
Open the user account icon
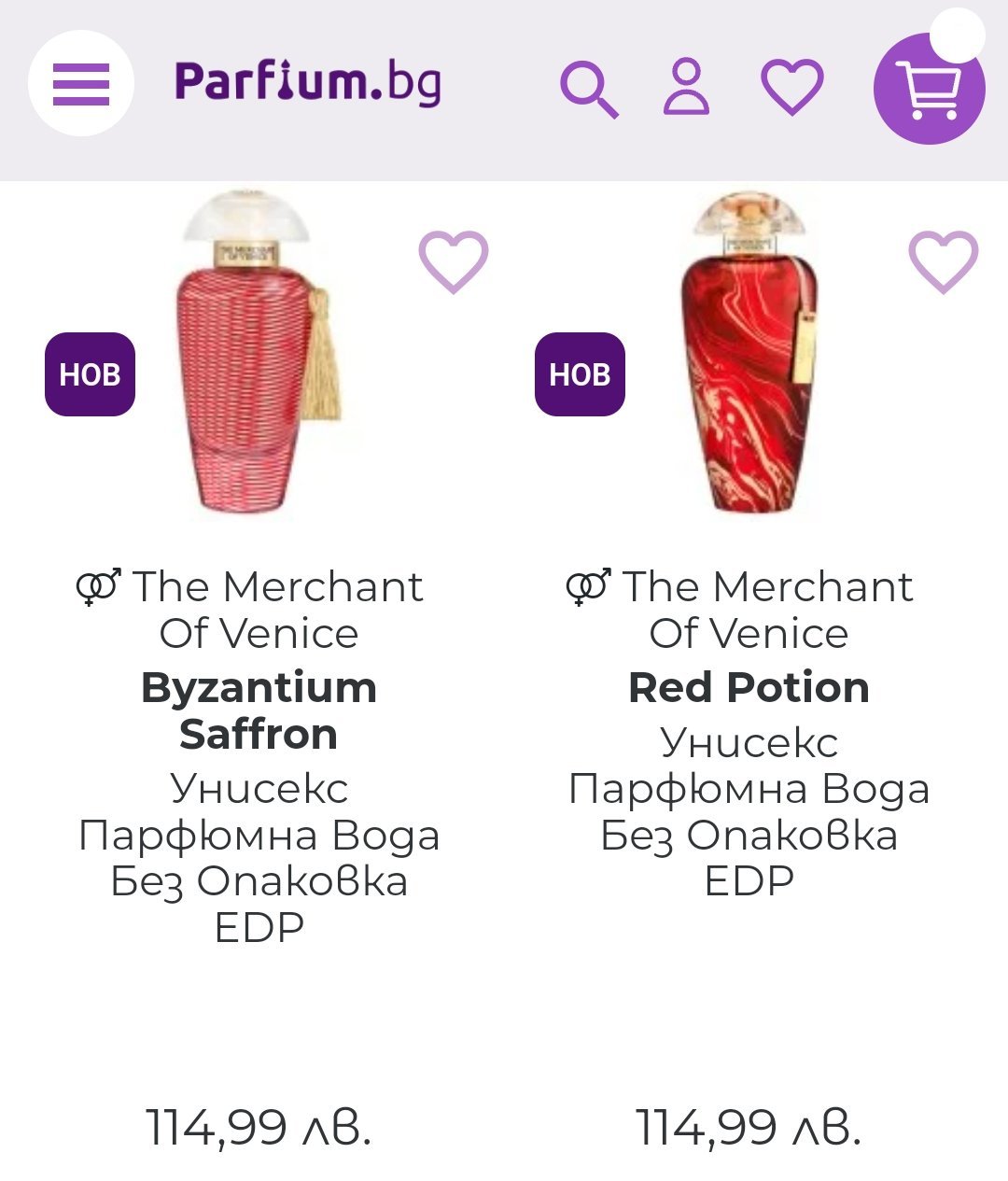pos(686,87)
